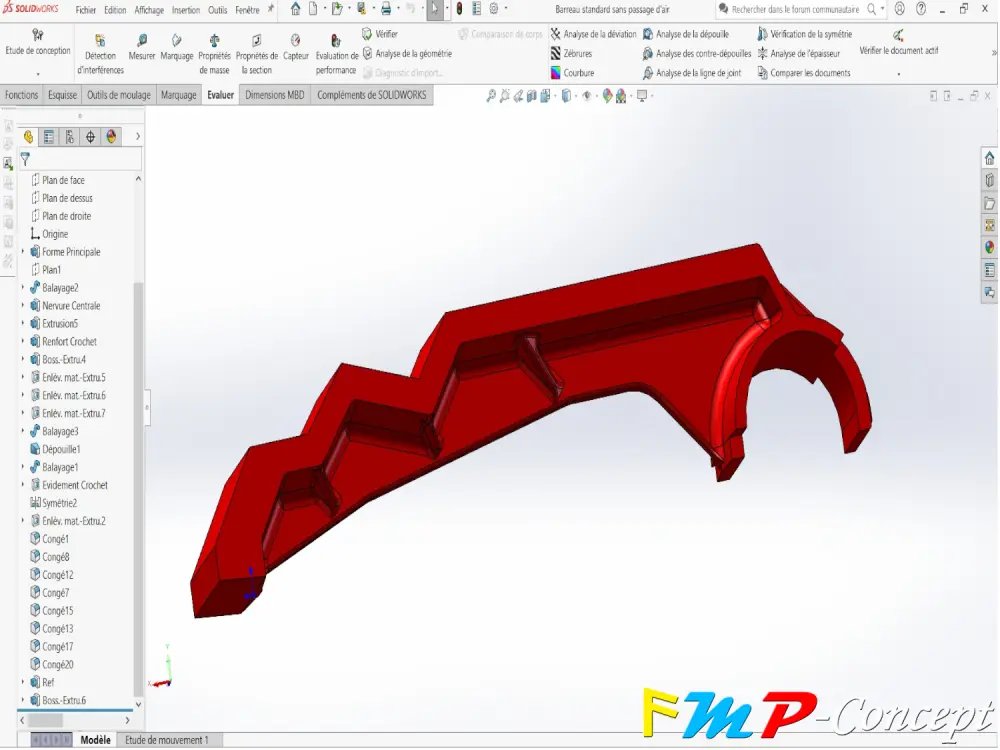This screenshot has width=1000, height=750.
Task: Select the Mesurer tool
Action: tap(142, 48)
